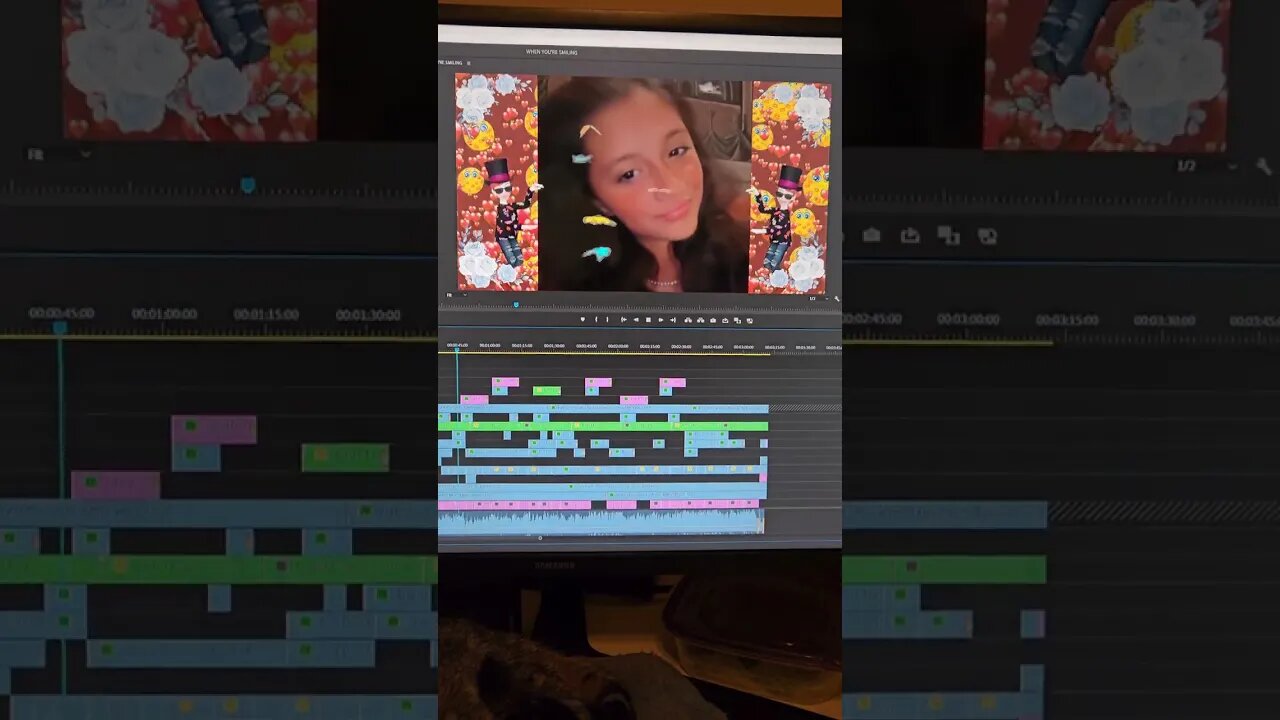Click the Mark In bracket icon
This screenshot has width=1280, height=720.
click(x=596, y=320)
